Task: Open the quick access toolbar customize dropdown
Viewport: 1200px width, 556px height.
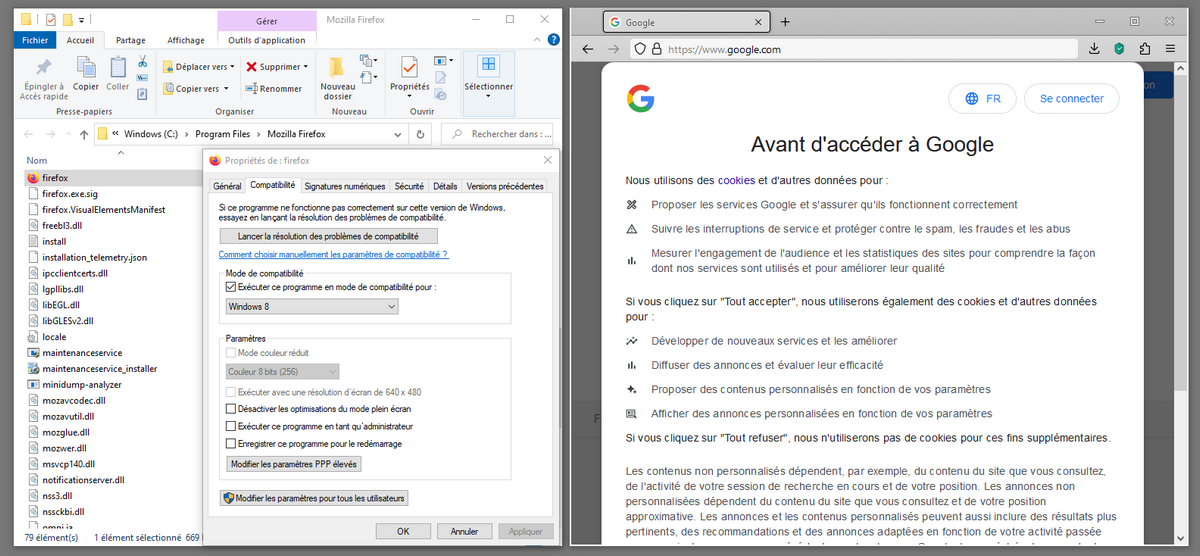Action: pyautogui.click(x=80, y=19)
